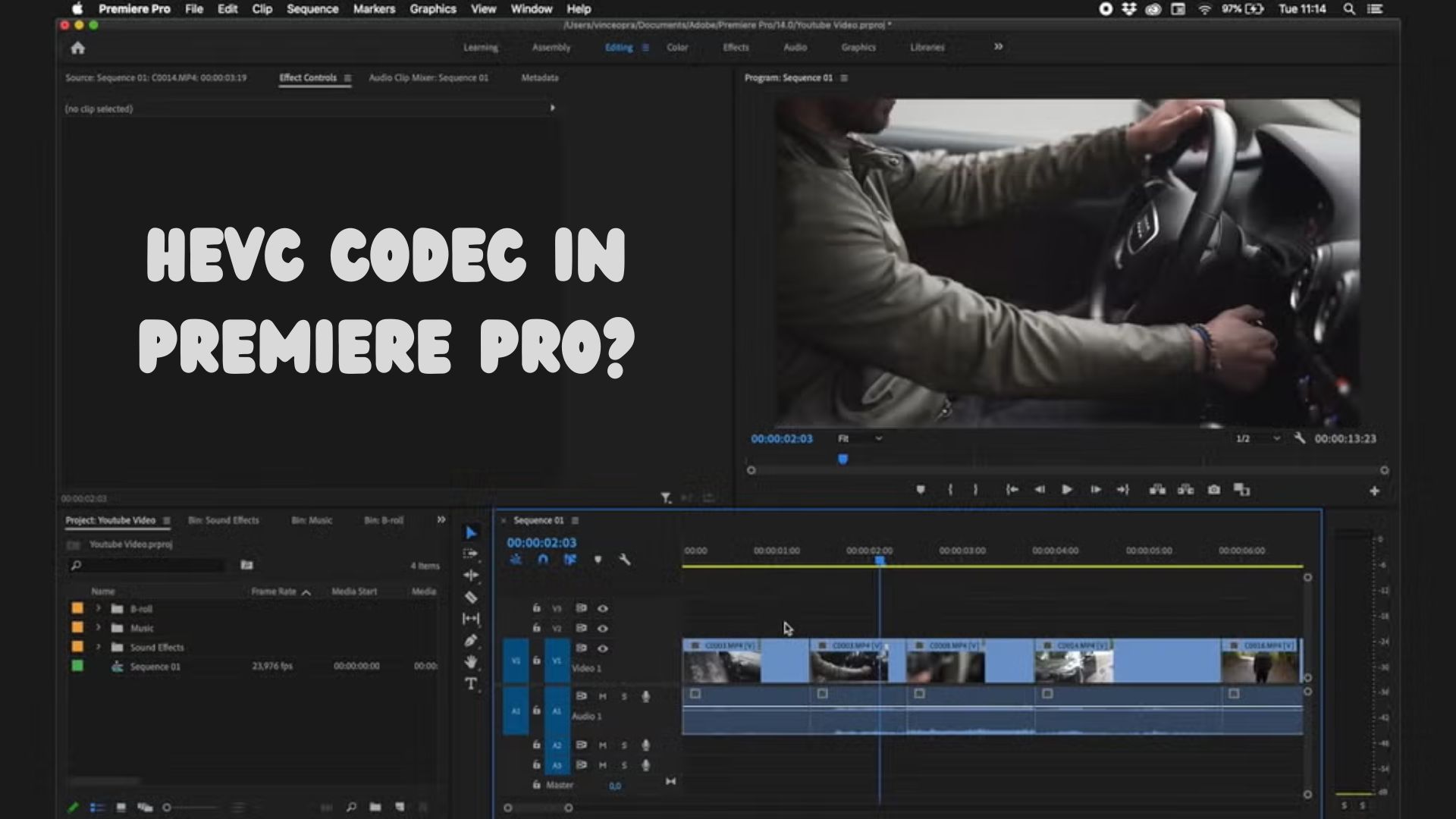Open Sequence 01 timeline panel menu
Viewport: 1456px width, 819px height.
575,520
